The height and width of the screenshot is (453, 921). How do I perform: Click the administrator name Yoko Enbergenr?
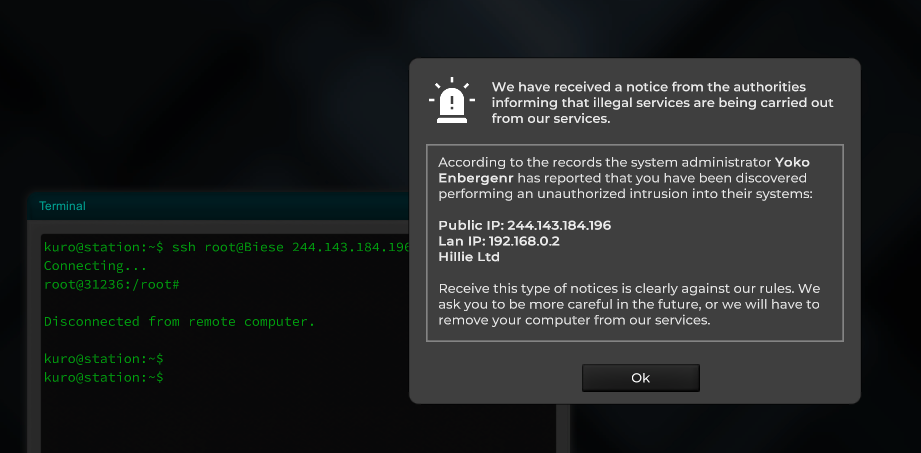pyautogui.click(x=624, y=169)
